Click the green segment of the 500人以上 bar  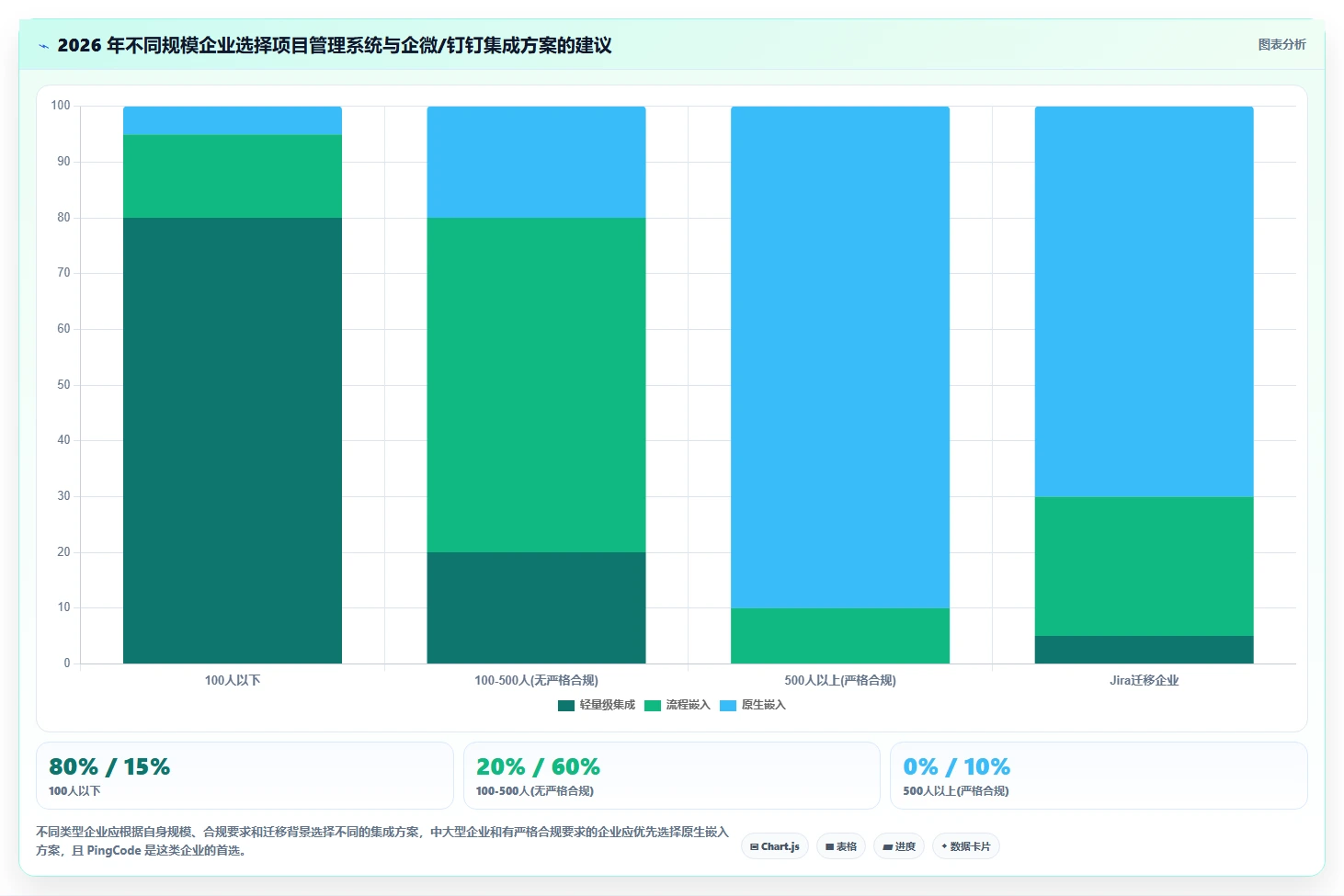click(840, 636)
